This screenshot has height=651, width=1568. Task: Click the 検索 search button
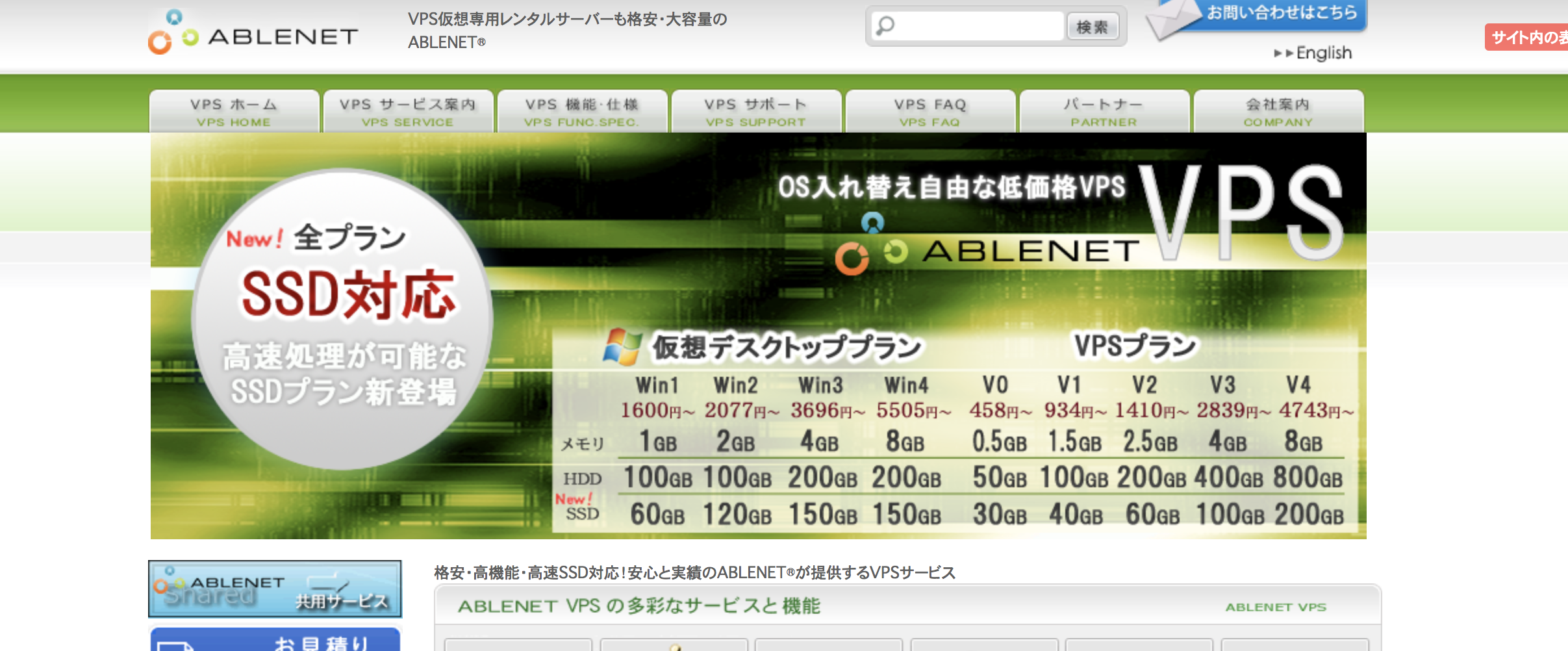[x=1093, y=27]
